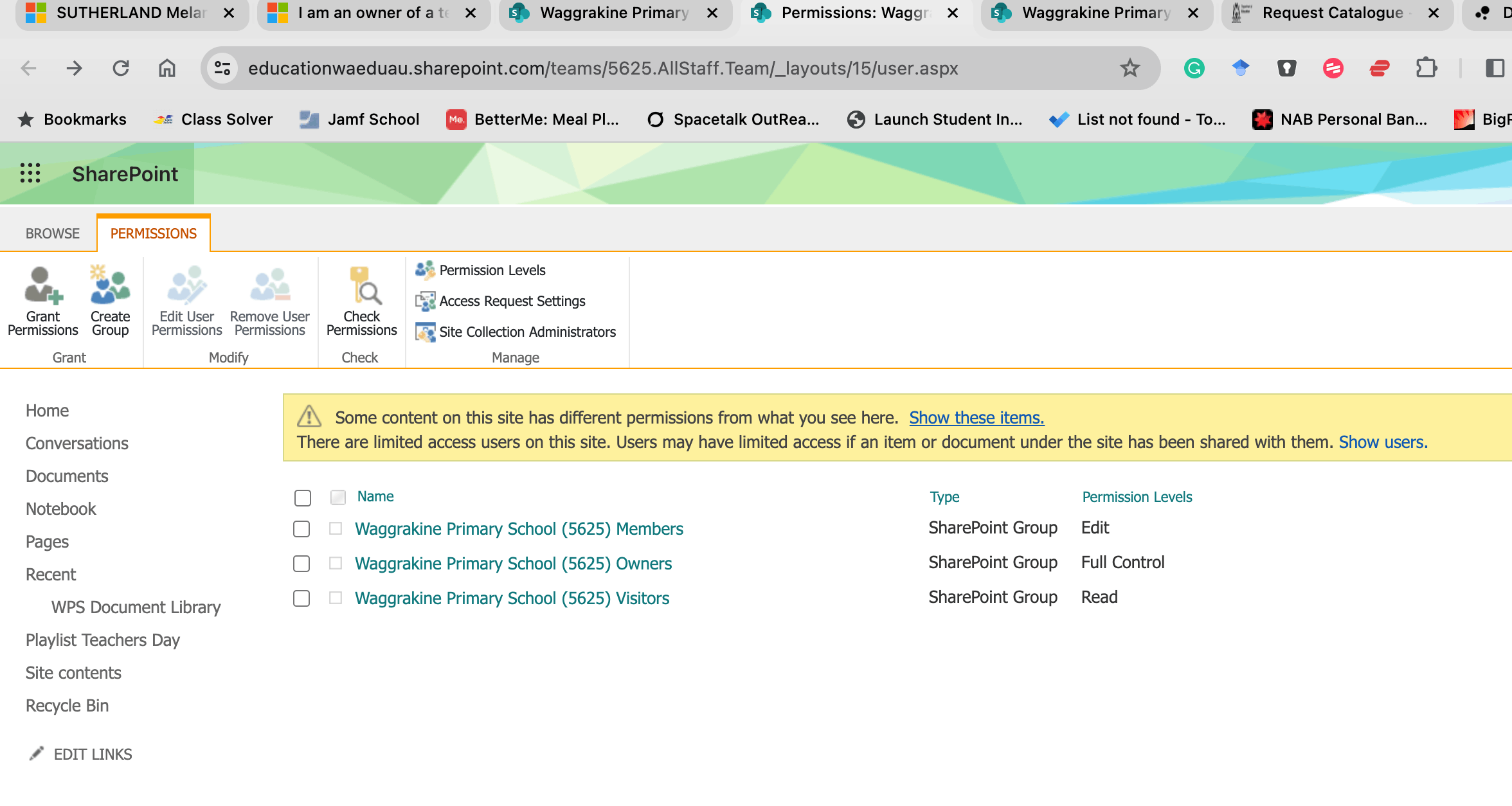Select the PERMISSIONS ribbon tab

[154, 233]
